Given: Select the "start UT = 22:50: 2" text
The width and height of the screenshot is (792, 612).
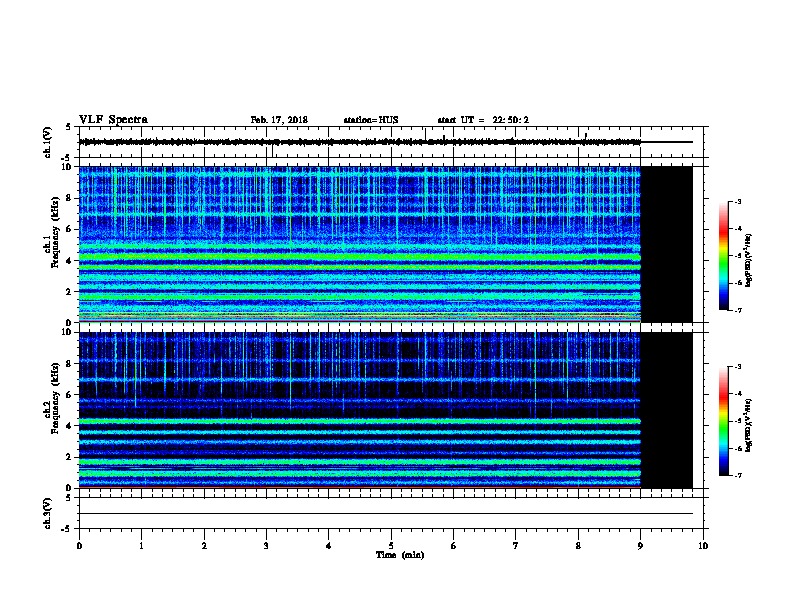Looking at the screenshot, I should (x=483, y=120).
